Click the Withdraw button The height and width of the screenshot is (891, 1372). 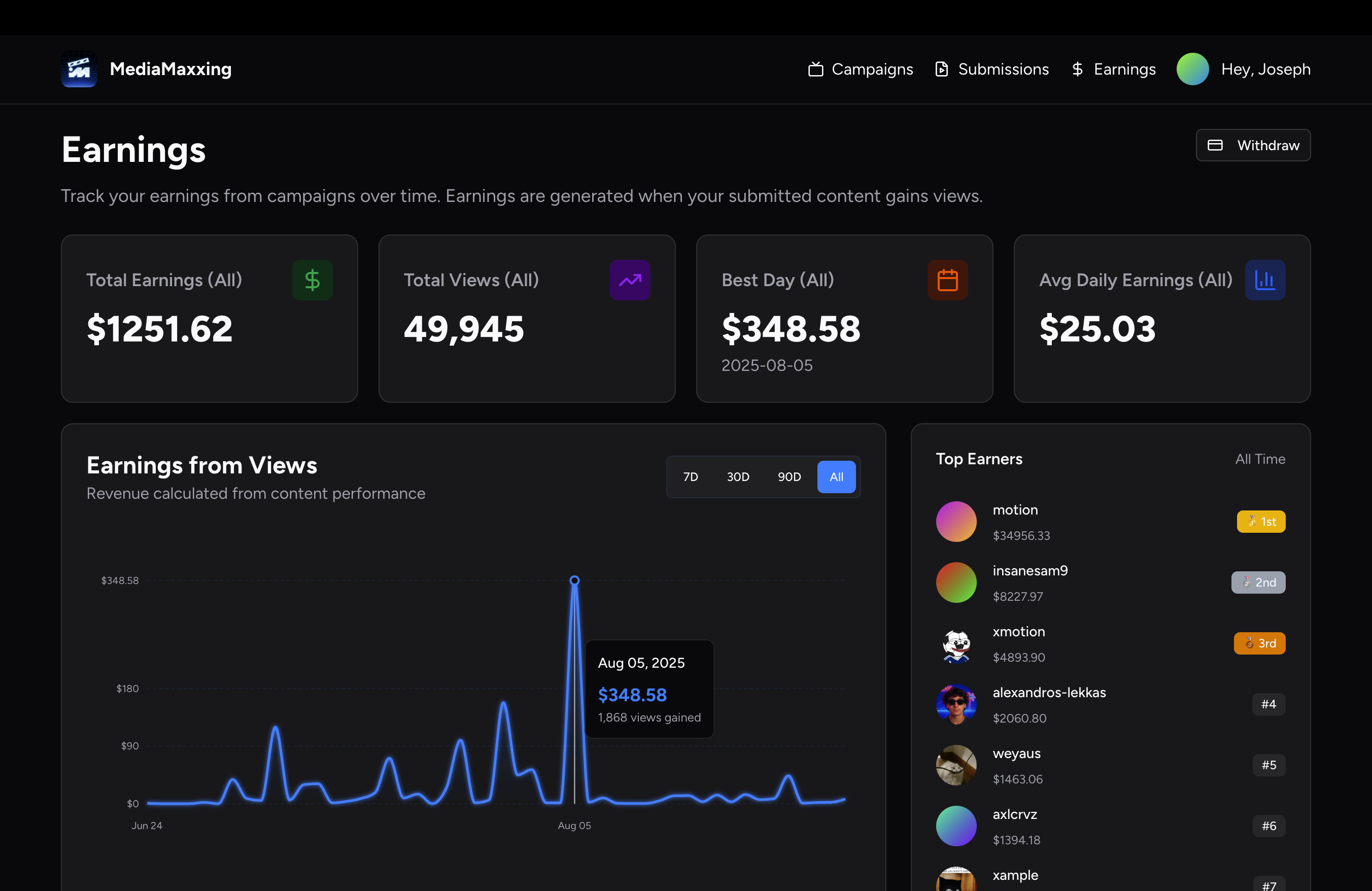tap(1253, 145)
